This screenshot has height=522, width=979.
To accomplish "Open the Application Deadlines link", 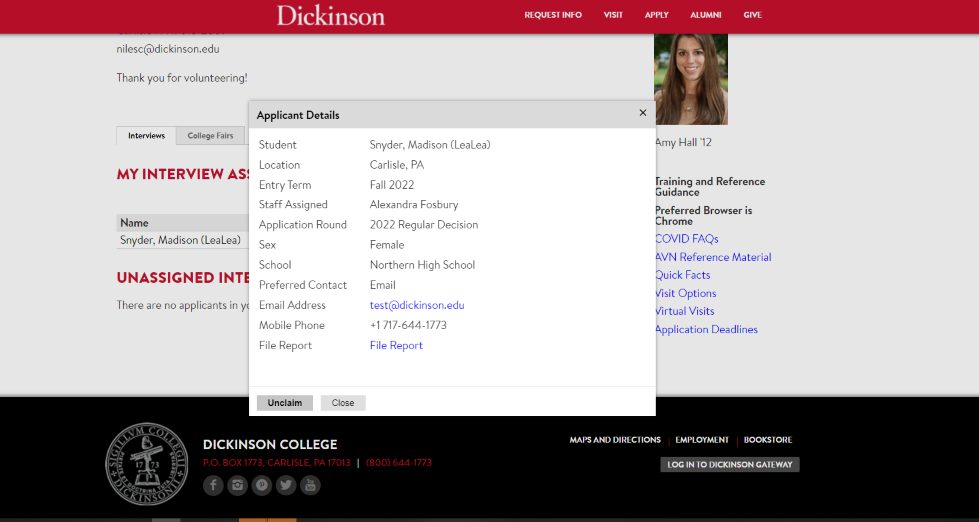I will 706,330.
